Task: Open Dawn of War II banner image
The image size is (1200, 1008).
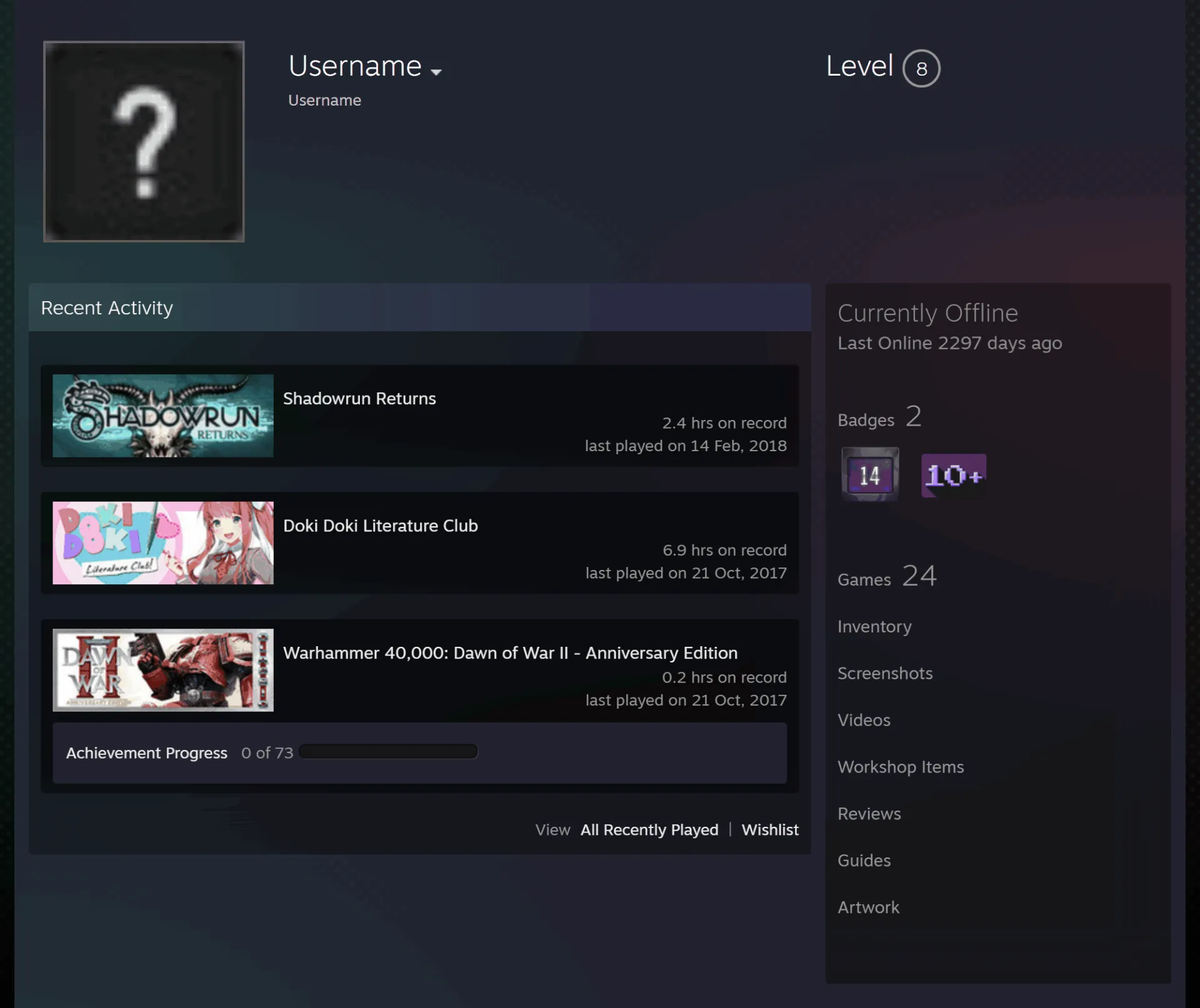Action: (163, 670)
